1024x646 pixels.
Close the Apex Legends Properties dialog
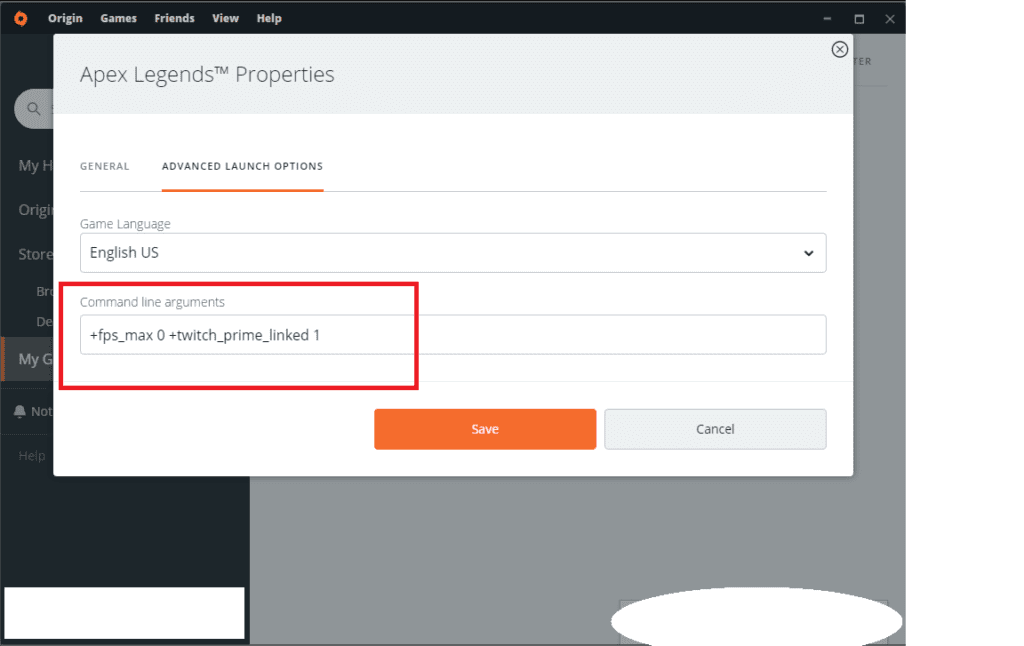pyautogui.click(x=839, y=49)
